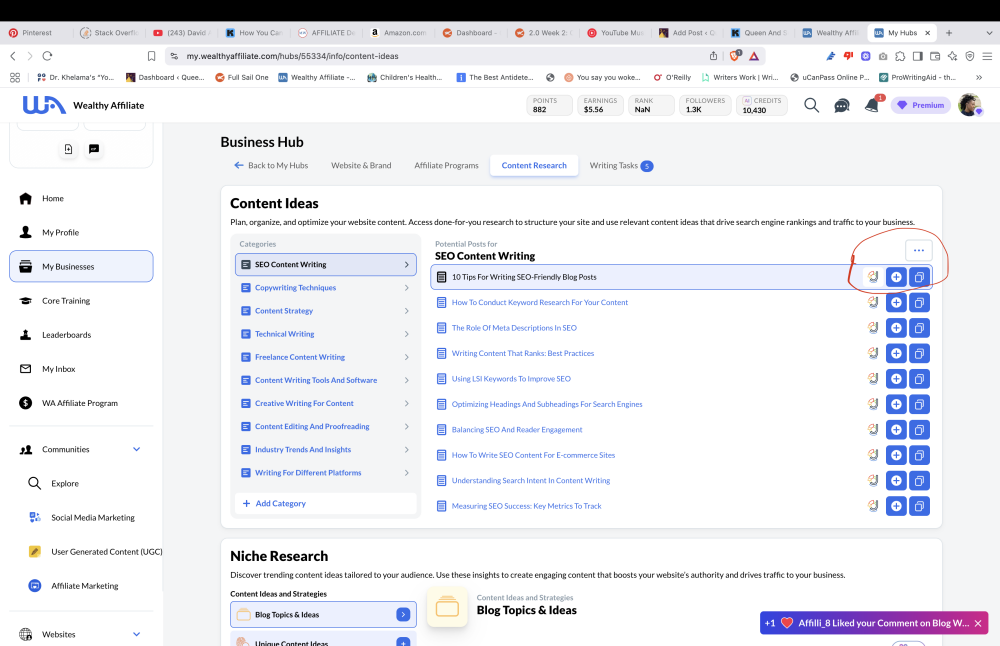Open the notifications bell
The width and height of the screenshot is (1000, 646).
click(872, 105)
